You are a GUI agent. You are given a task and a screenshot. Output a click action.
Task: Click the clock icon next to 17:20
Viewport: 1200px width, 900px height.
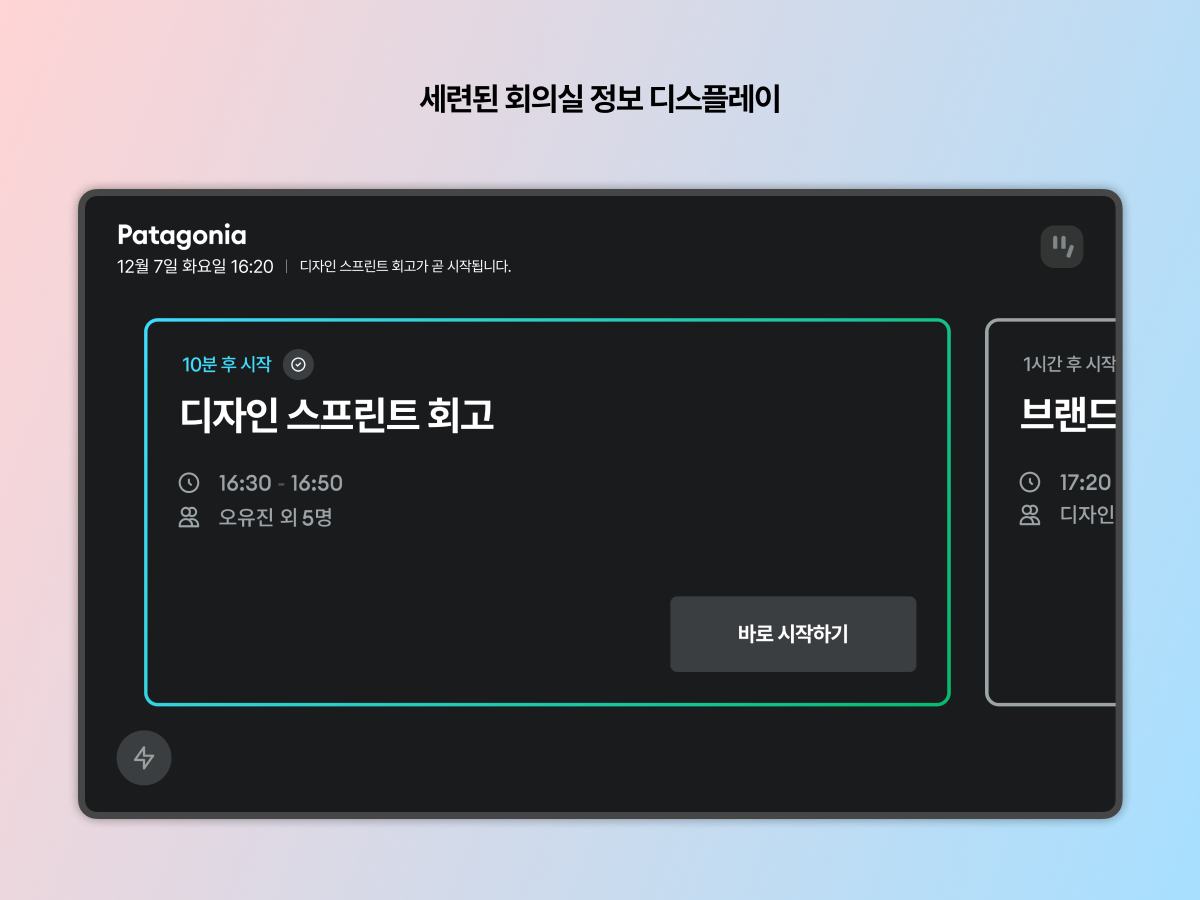coord(1030,482)
